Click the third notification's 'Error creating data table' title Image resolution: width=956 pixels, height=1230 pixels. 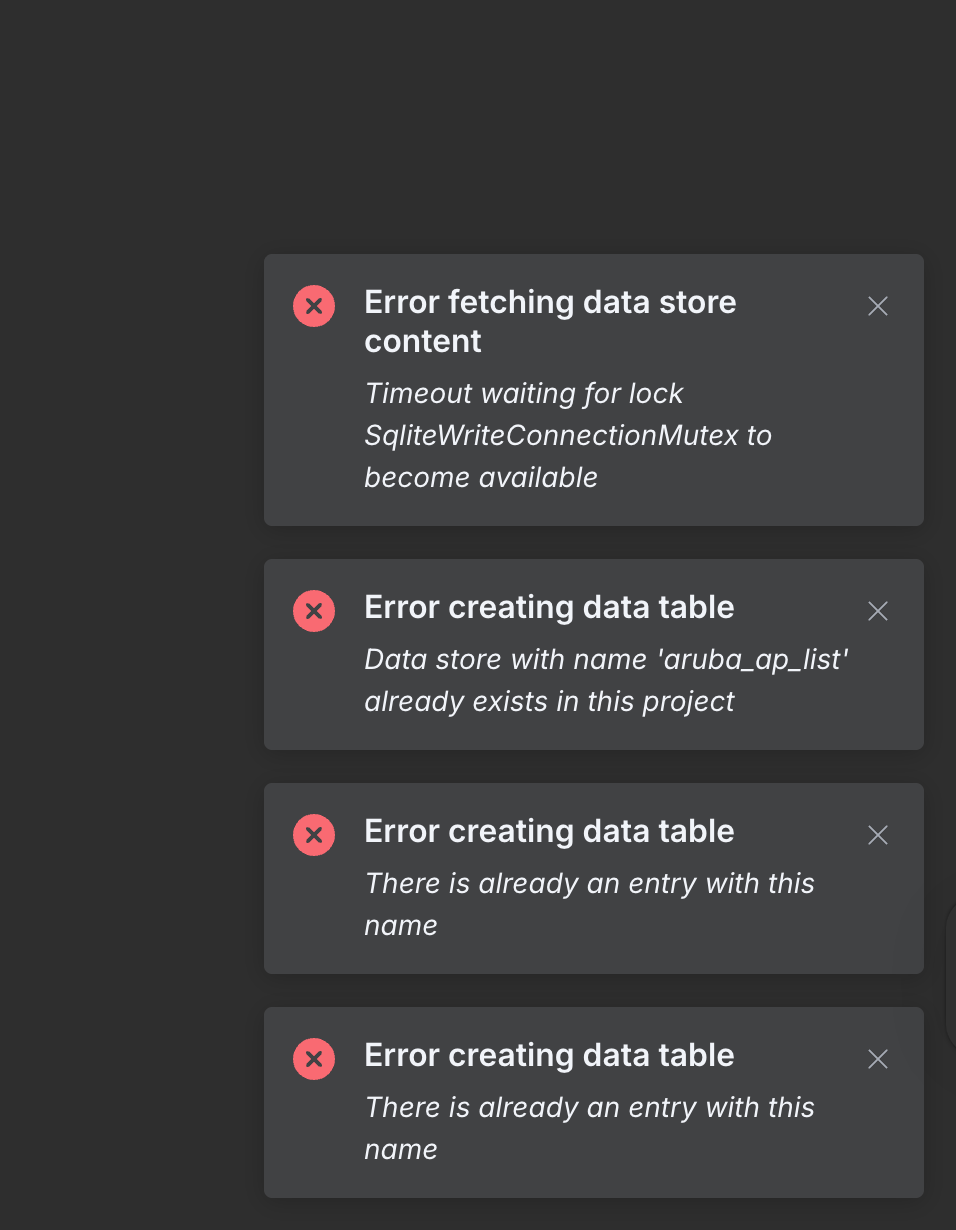(x=549, y=831)
